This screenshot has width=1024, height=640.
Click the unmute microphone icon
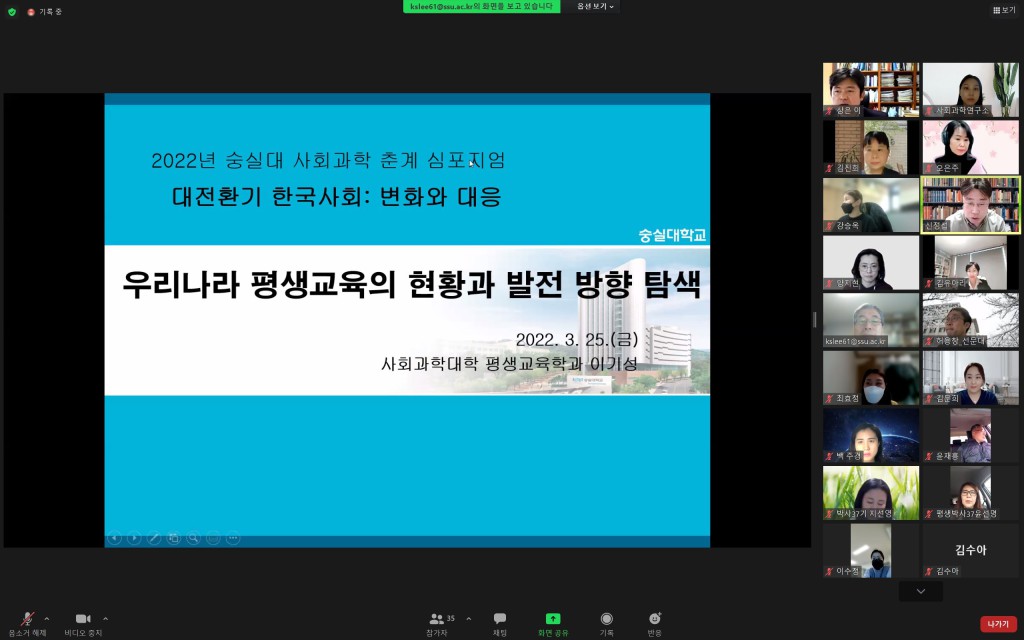click(x=27, y=618)
